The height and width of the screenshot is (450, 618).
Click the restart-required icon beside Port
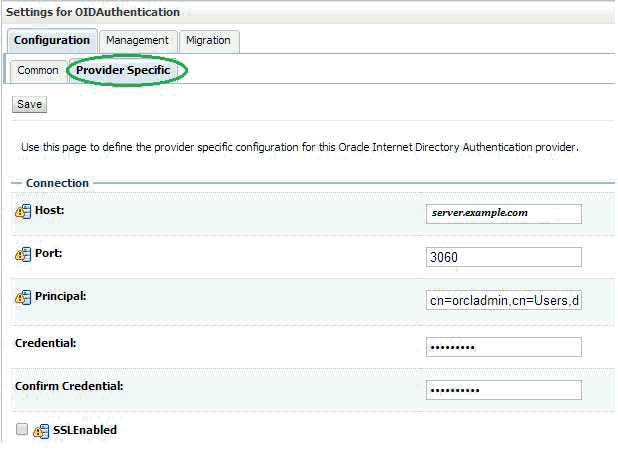click(x=23, y=254)
